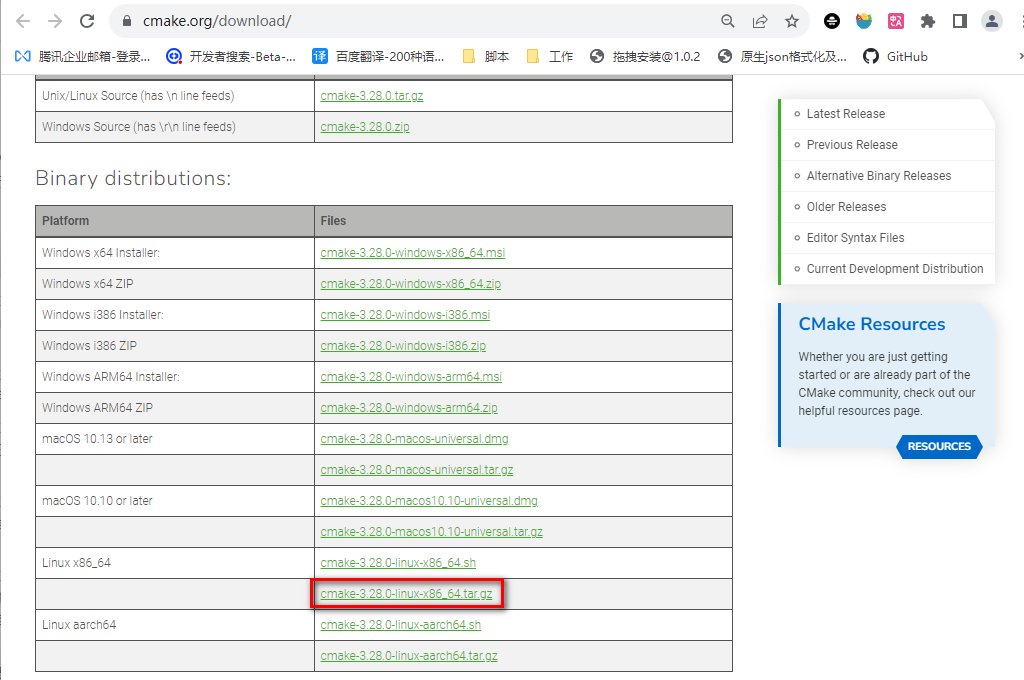The image size is (1024, 680).
Task: Download cmake-3.28.0-macos-universal.tar.gz
Action: coord(417,470)
